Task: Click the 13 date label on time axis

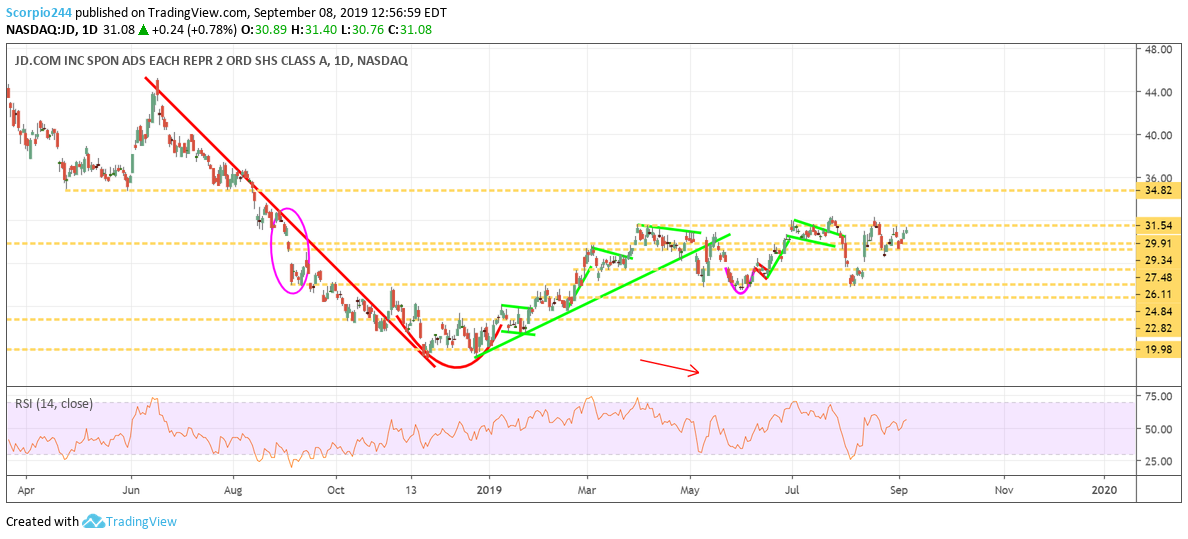Action: coord(411,490)
